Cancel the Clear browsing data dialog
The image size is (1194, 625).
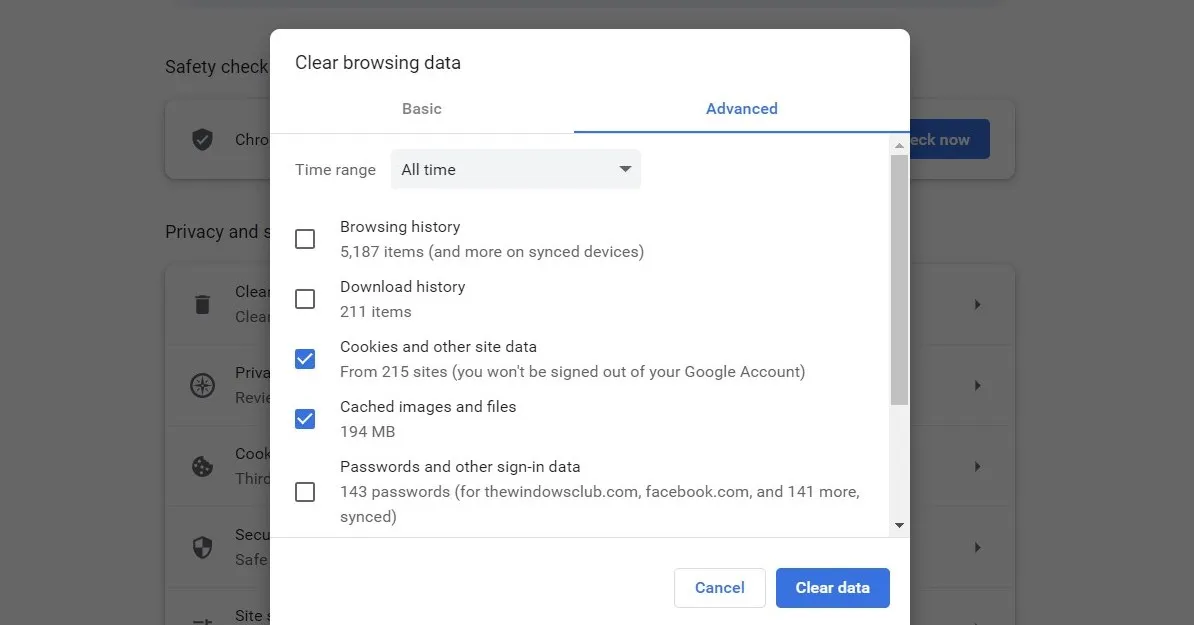pos(719,587)
